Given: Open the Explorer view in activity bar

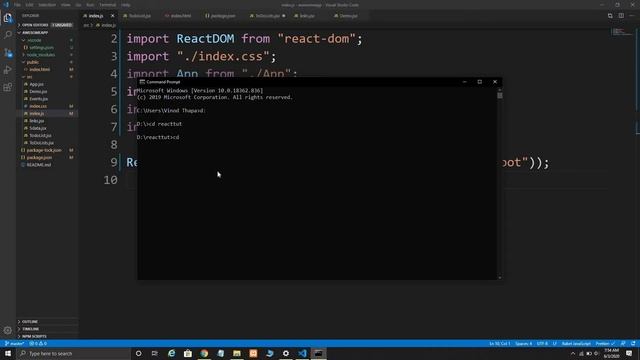Looking at the screenshot, I should pos(8,18).
